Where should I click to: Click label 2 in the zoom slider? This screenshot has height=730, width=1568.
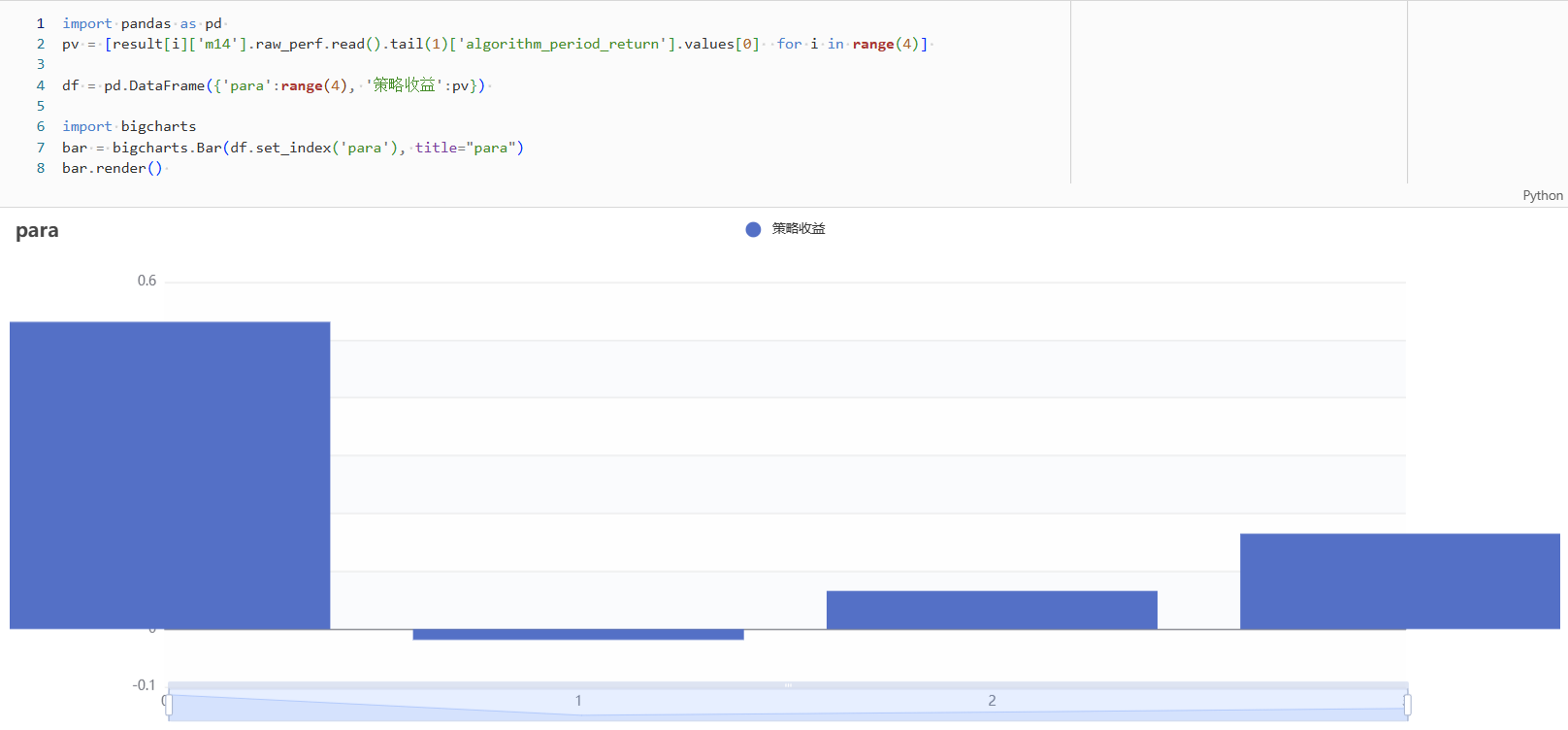992,701
